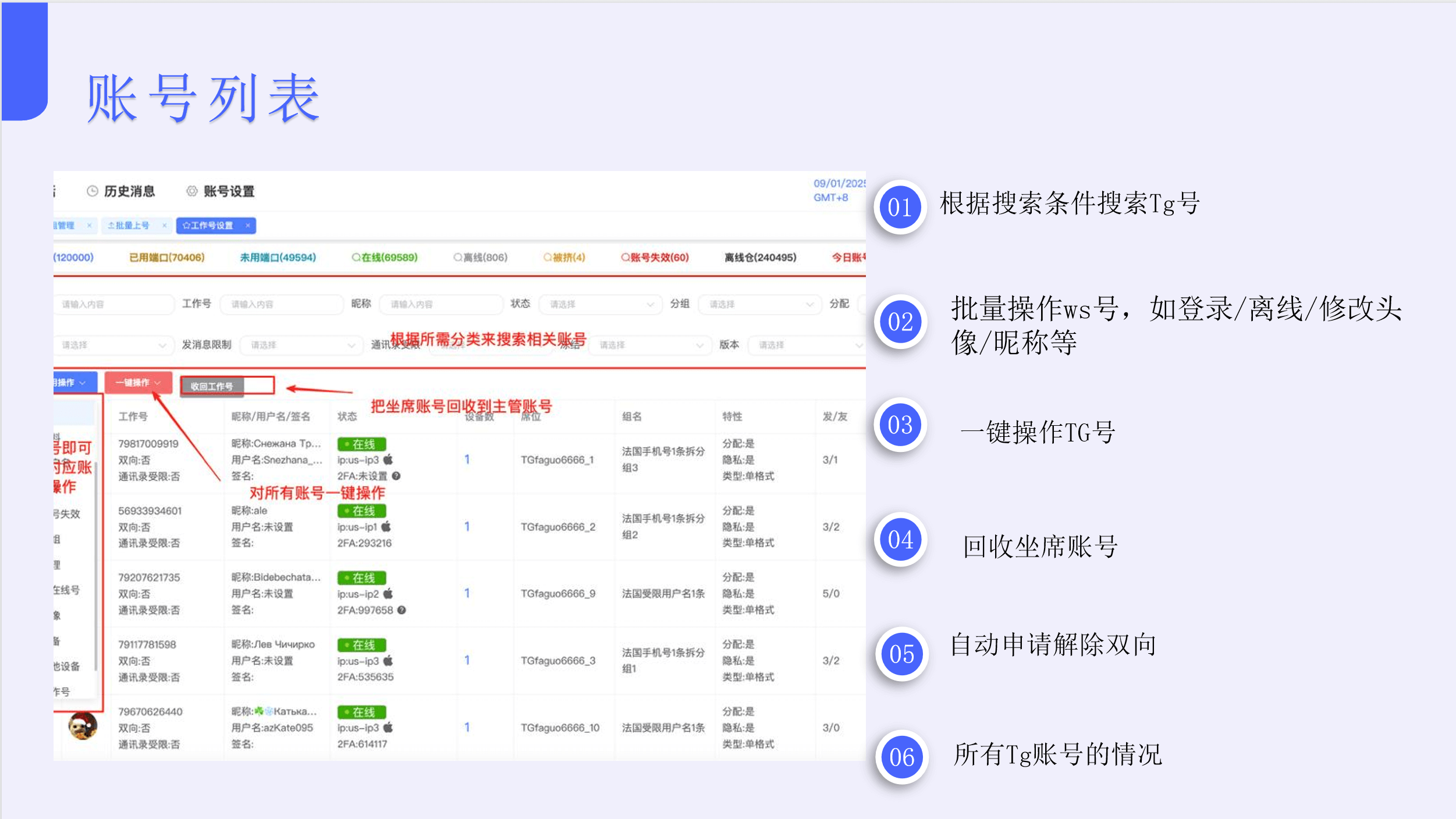Click the Apple icon in the 79817009919 row
1456x819 pixels.
[388, 460]
